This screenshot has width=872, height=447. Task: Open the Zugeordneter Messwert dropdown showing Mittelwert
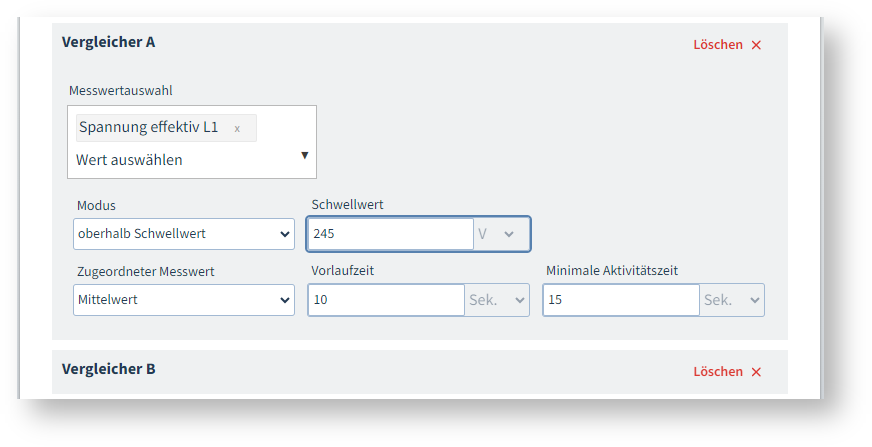[x=184, y=300]
